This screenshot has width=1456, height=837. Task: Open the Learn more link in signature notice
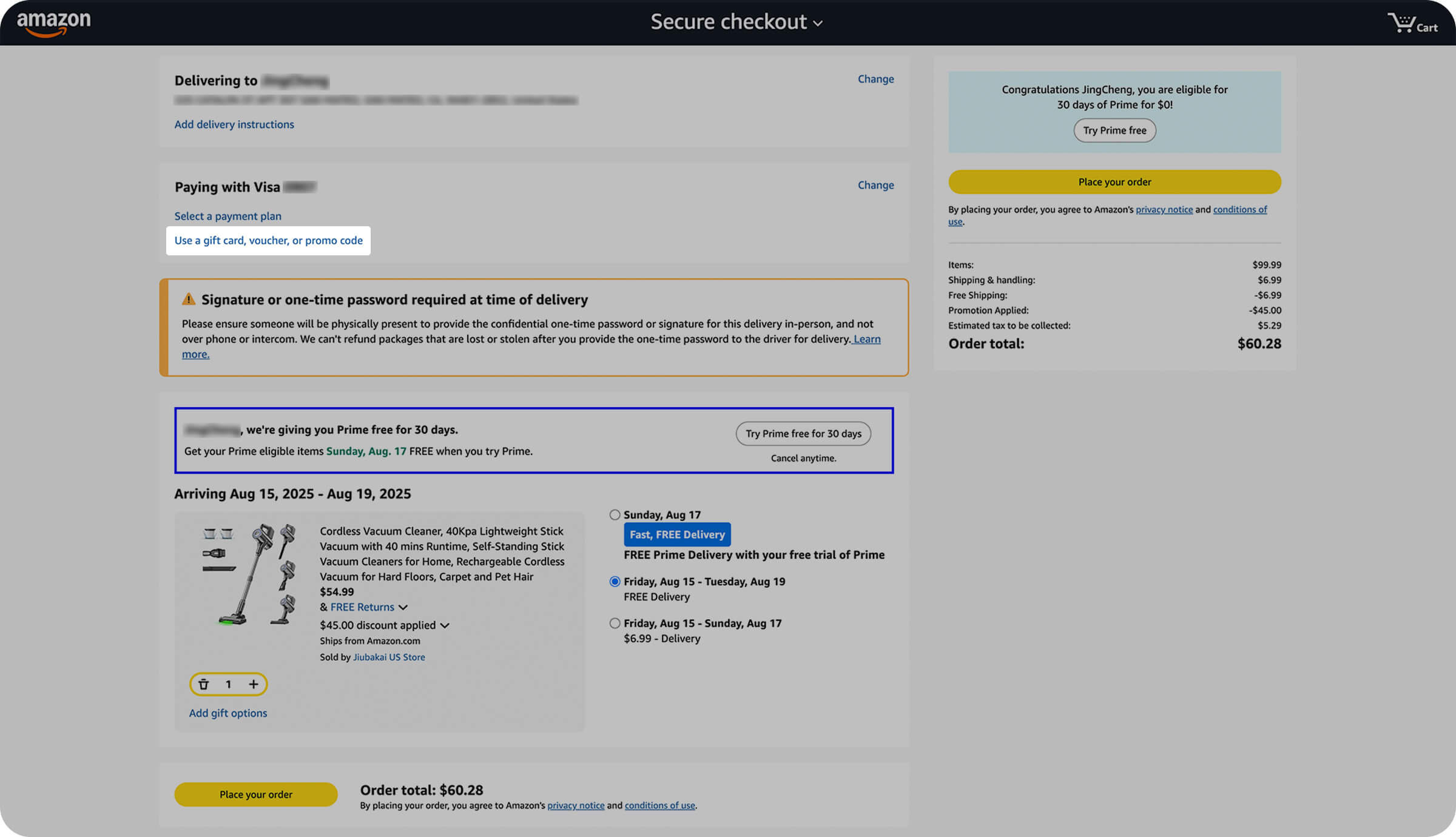pyautogui.click(x=867, y=339)
